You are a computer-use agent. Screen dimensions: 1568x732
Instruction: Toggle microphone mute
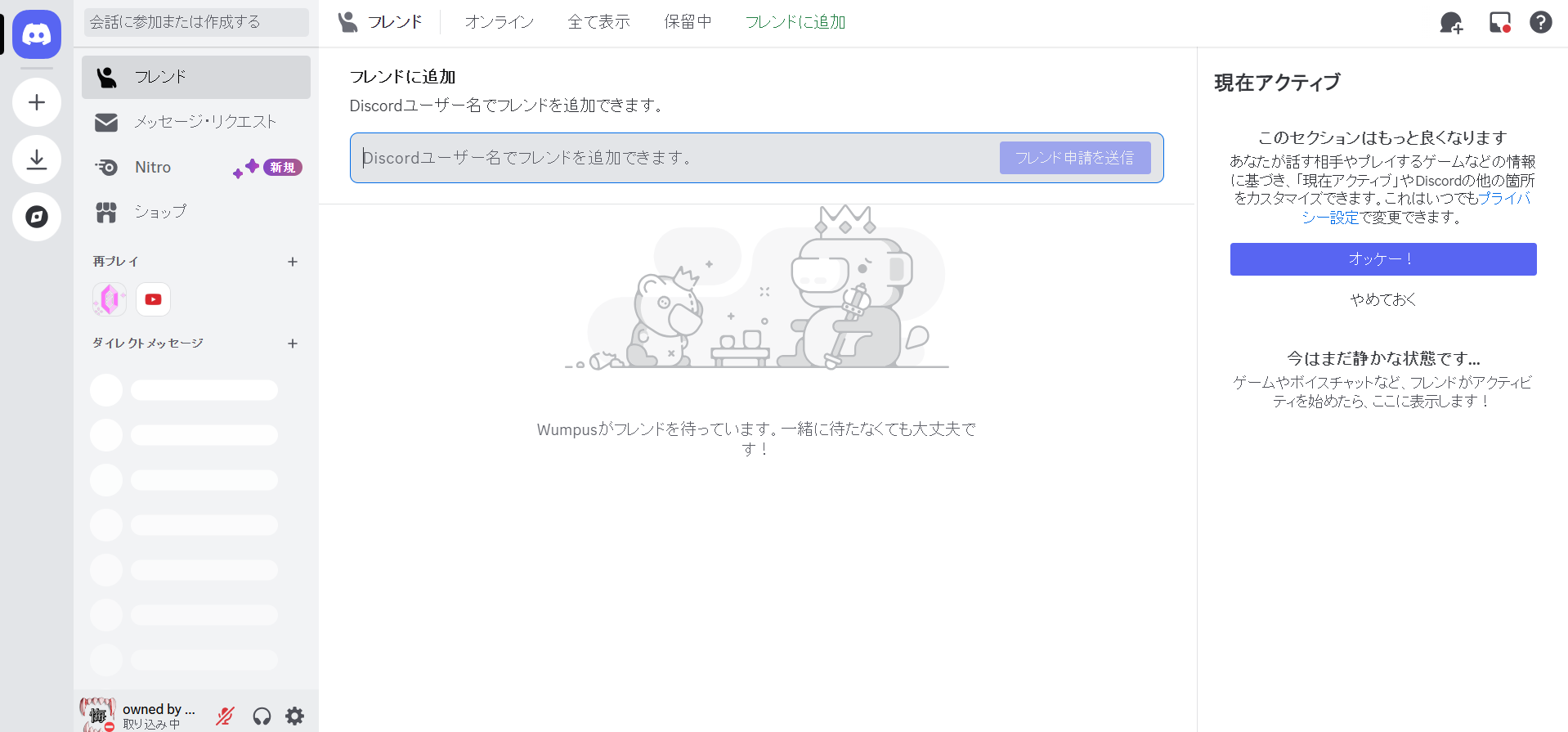(225, 716)
